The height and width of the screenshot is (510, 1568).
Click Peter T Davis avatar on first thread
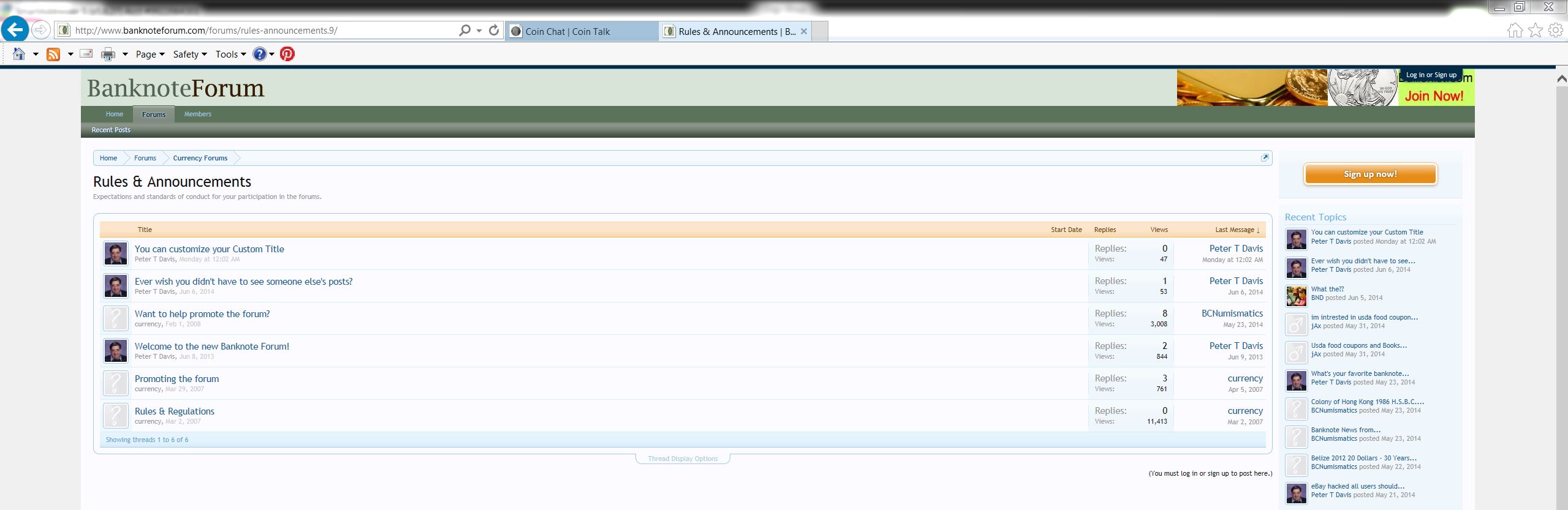coord(116,253)
